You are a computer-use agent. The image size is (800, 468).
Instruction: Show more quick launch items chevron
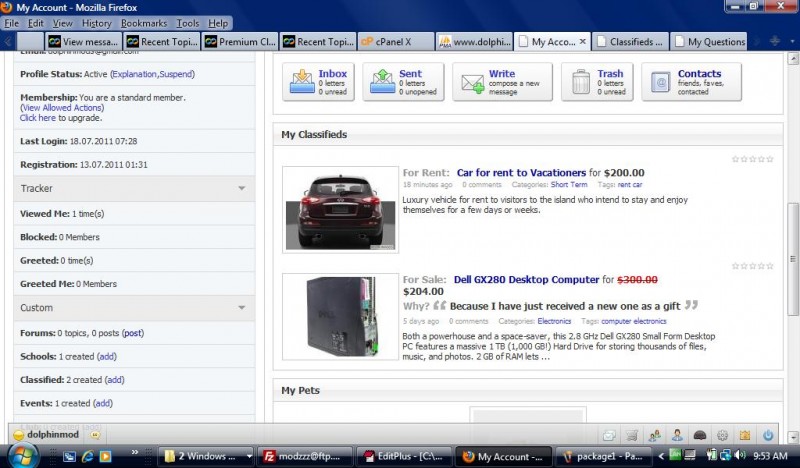(x=135, y=452)
